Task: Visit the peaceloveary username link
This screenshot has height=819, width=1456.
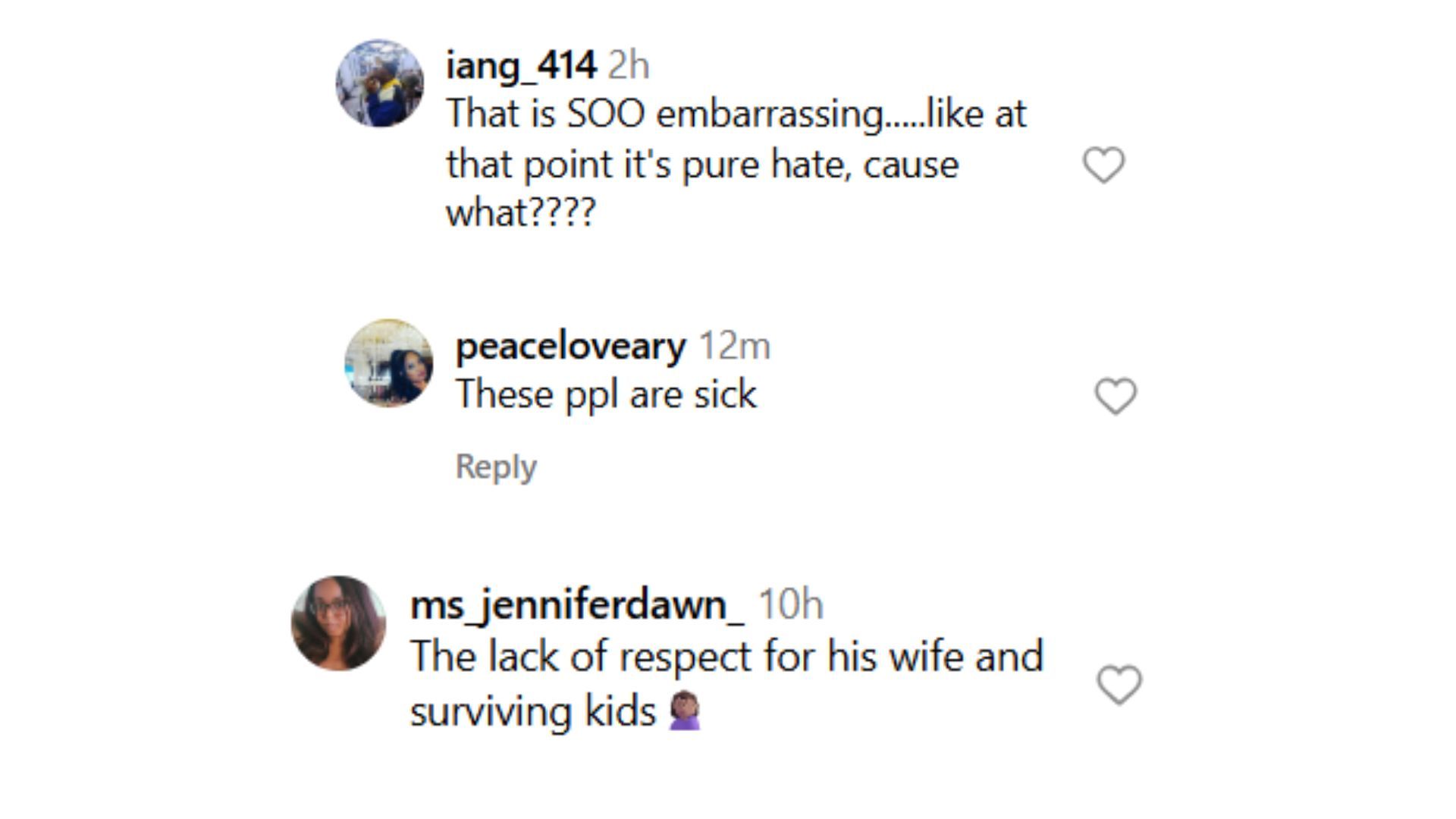Action: click(570, 346)
